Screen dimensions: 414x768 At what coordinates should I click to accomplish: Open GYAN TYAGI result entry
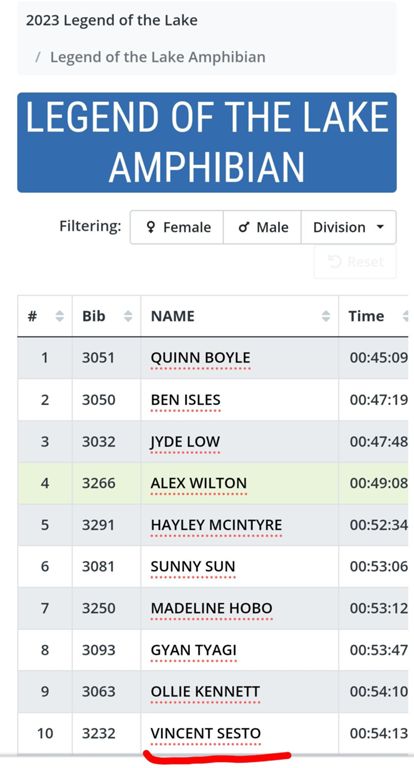(194, 650)
